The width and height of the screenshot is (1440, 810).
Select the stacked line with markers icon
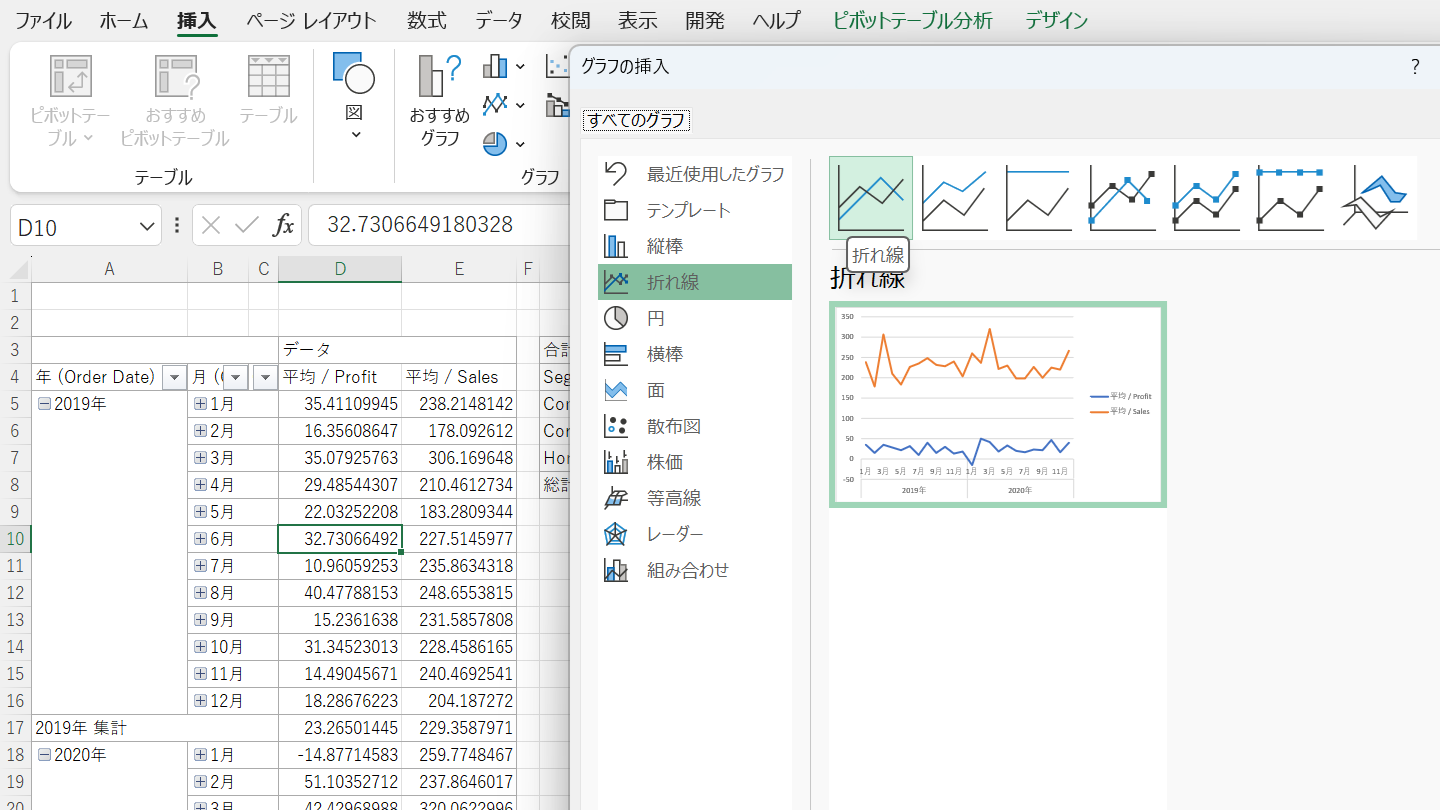coord(1207,197)
